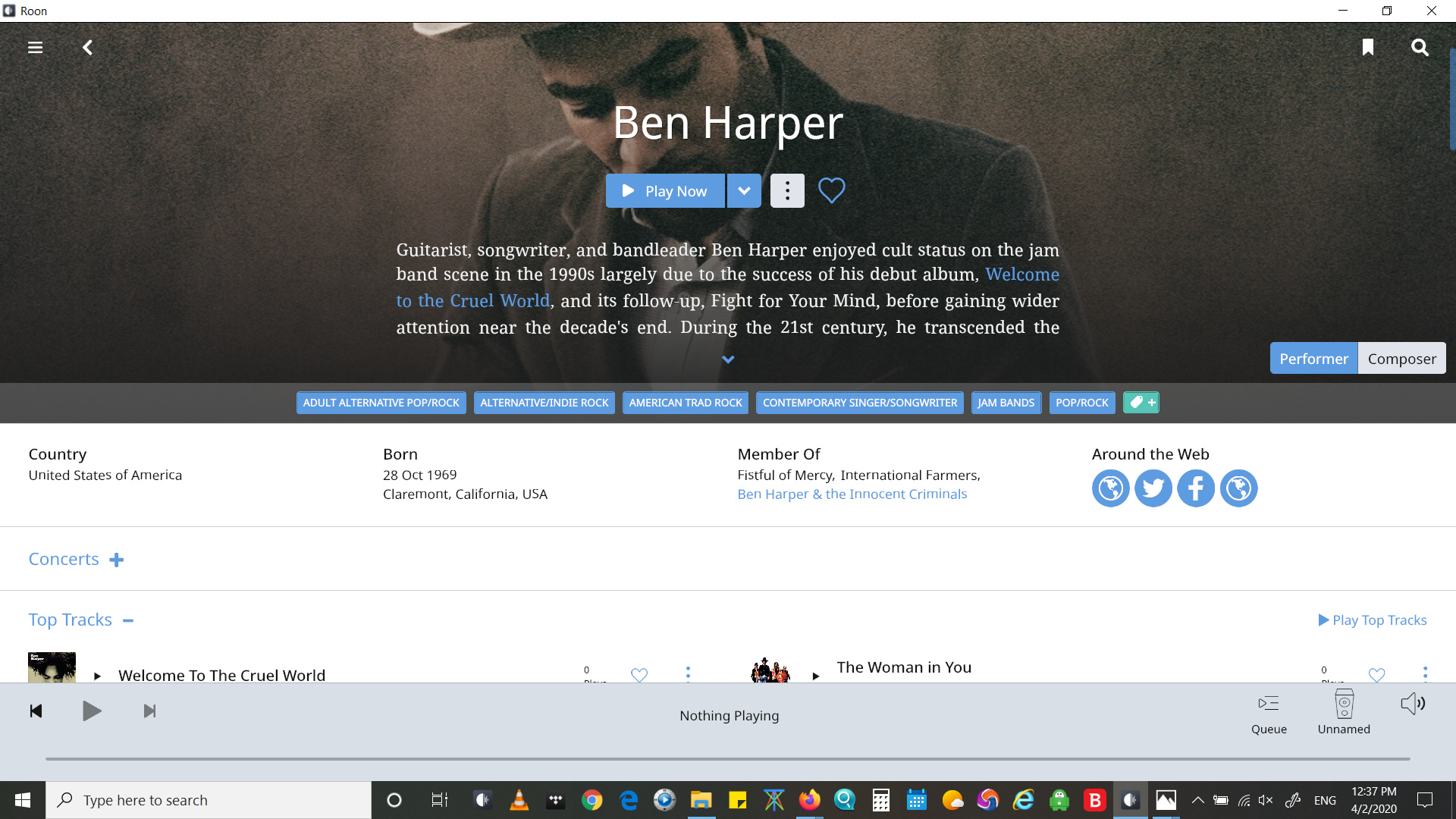Skip to previous track
This screenshot has width=1456, height=819.
[36, 711]
